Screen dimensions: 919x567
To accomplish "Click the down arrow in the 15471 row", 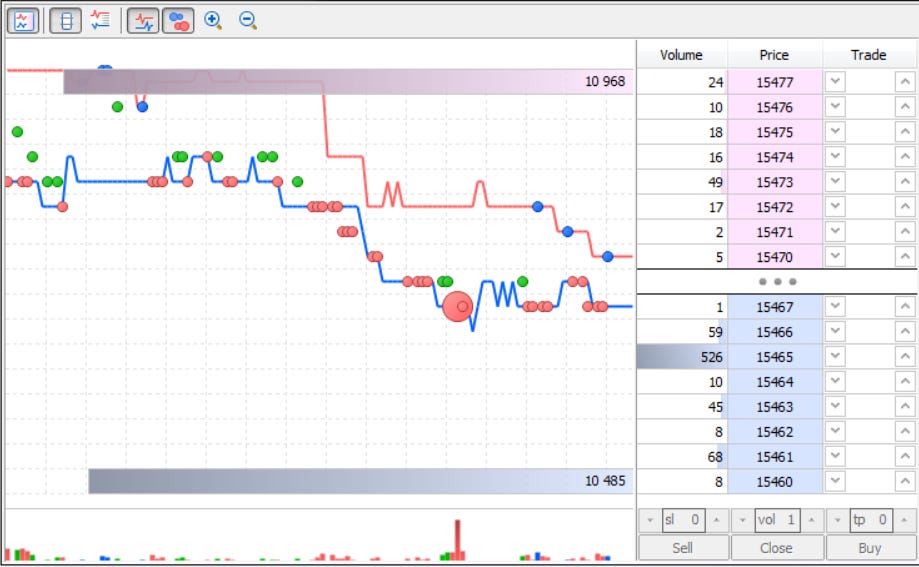I will (835, 232).
